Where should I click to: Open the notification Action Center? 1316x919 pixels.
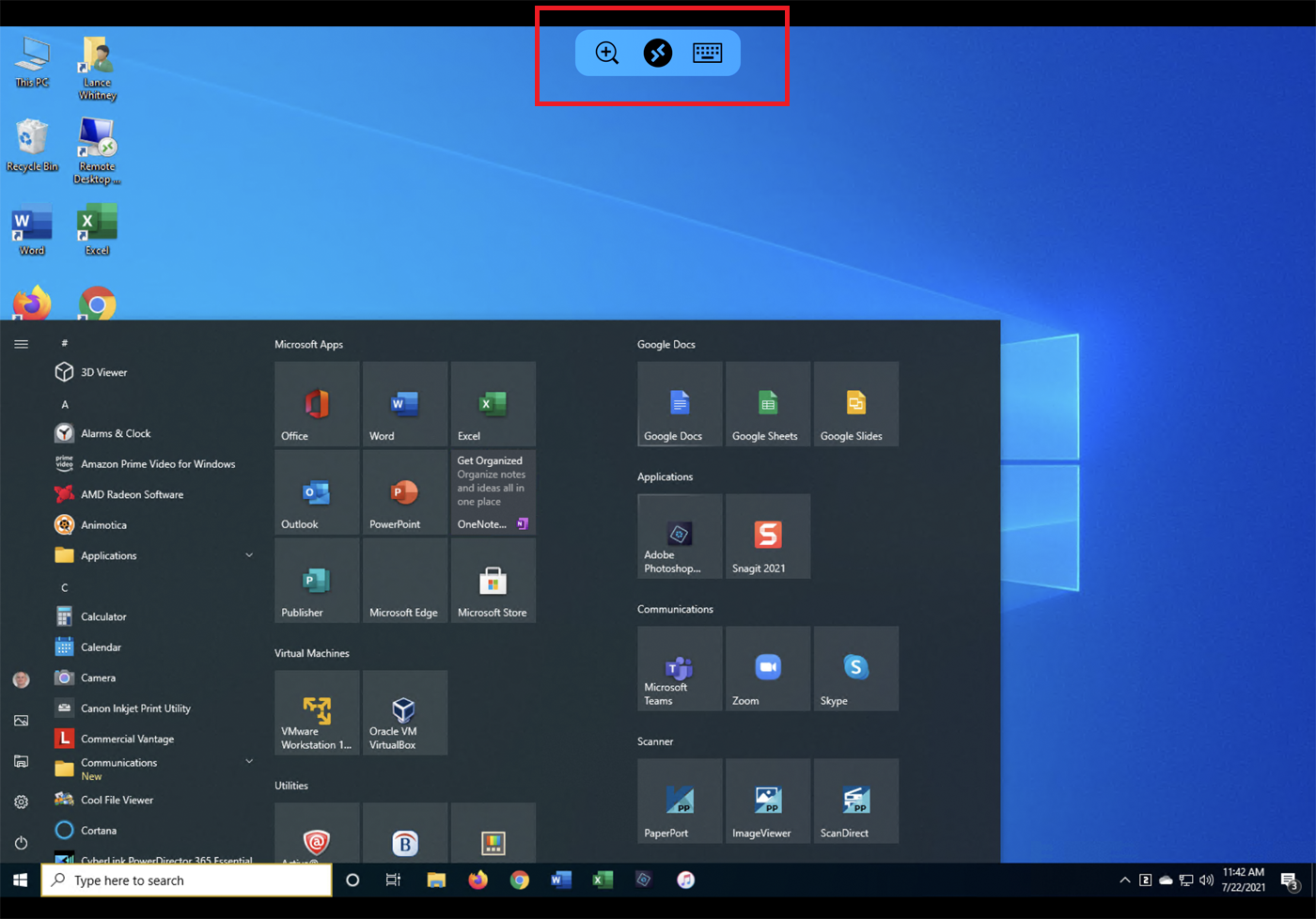point(1292,880)
